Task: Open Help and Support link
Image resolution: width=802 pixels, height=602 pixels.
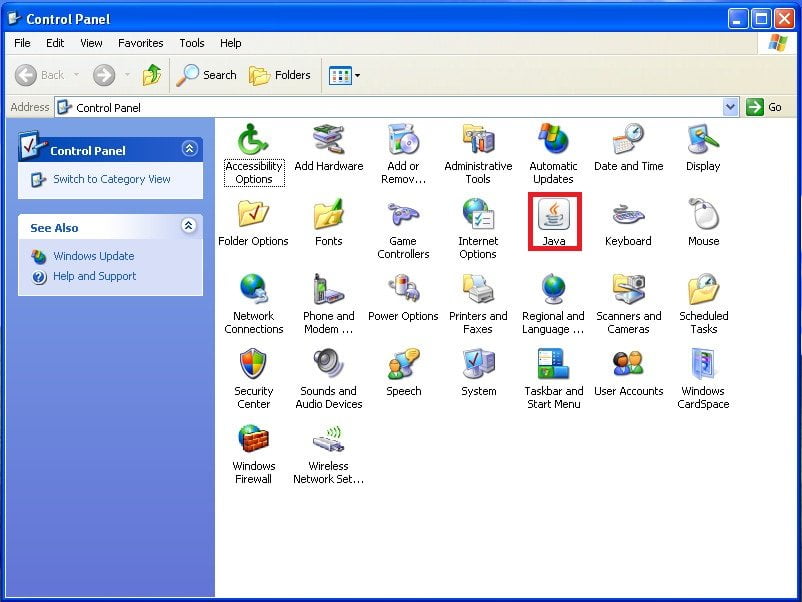Action: 95,276
